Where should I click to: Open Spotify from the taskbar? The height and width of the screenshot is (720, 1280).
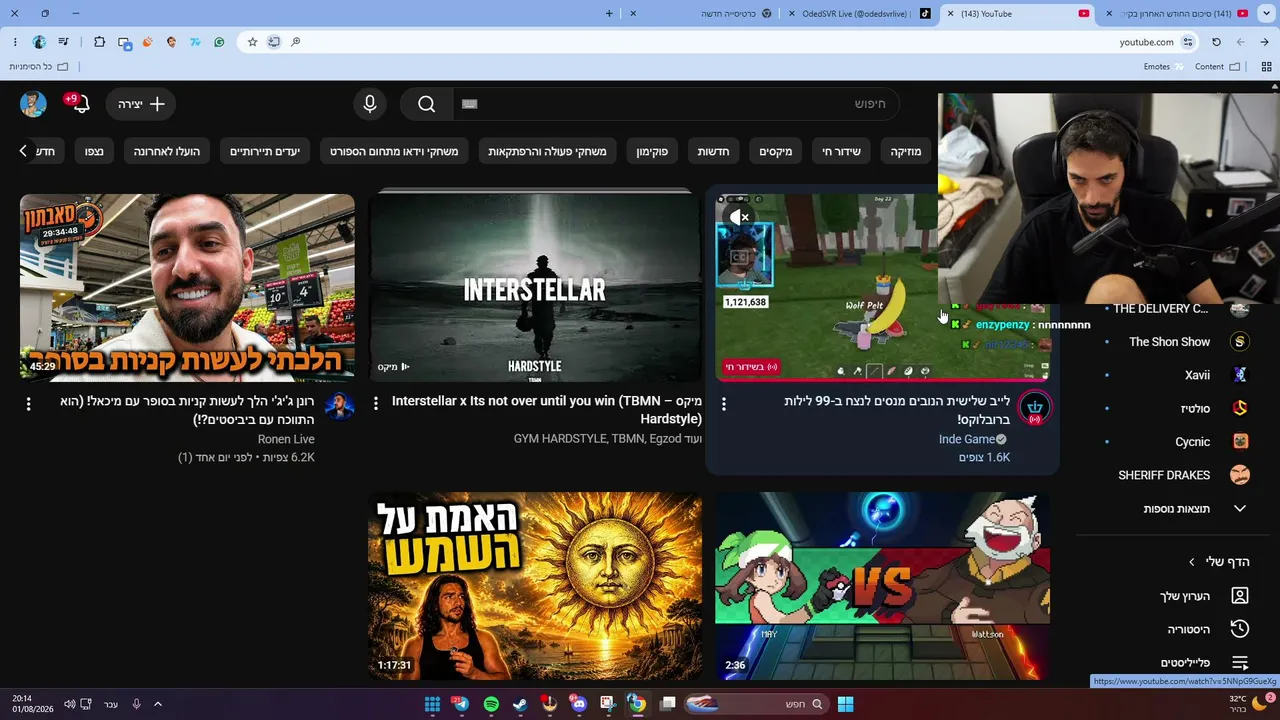click(491, 704)
